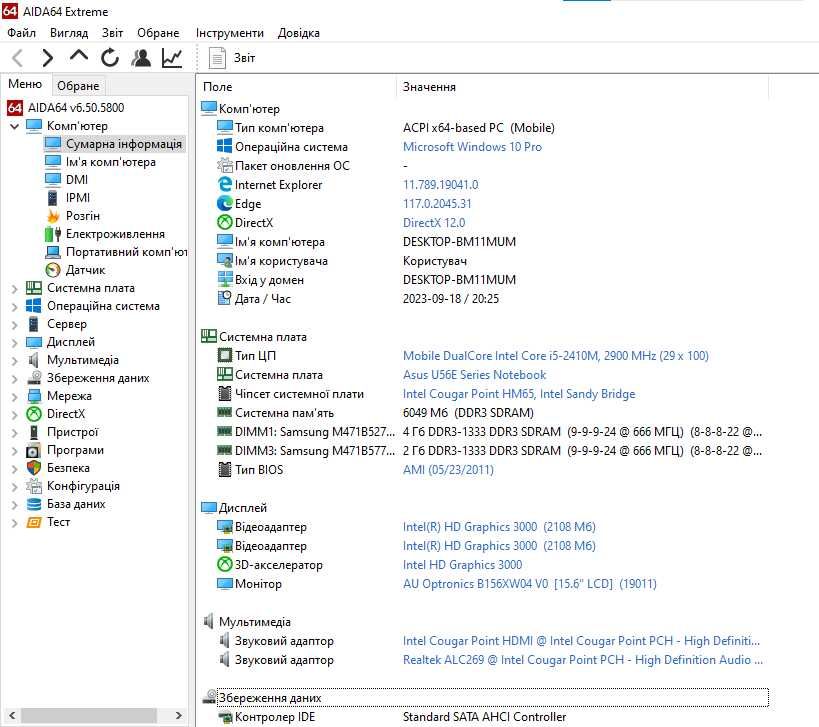
Task: Click the Розгін flame icon
Action: pos(53,216)
